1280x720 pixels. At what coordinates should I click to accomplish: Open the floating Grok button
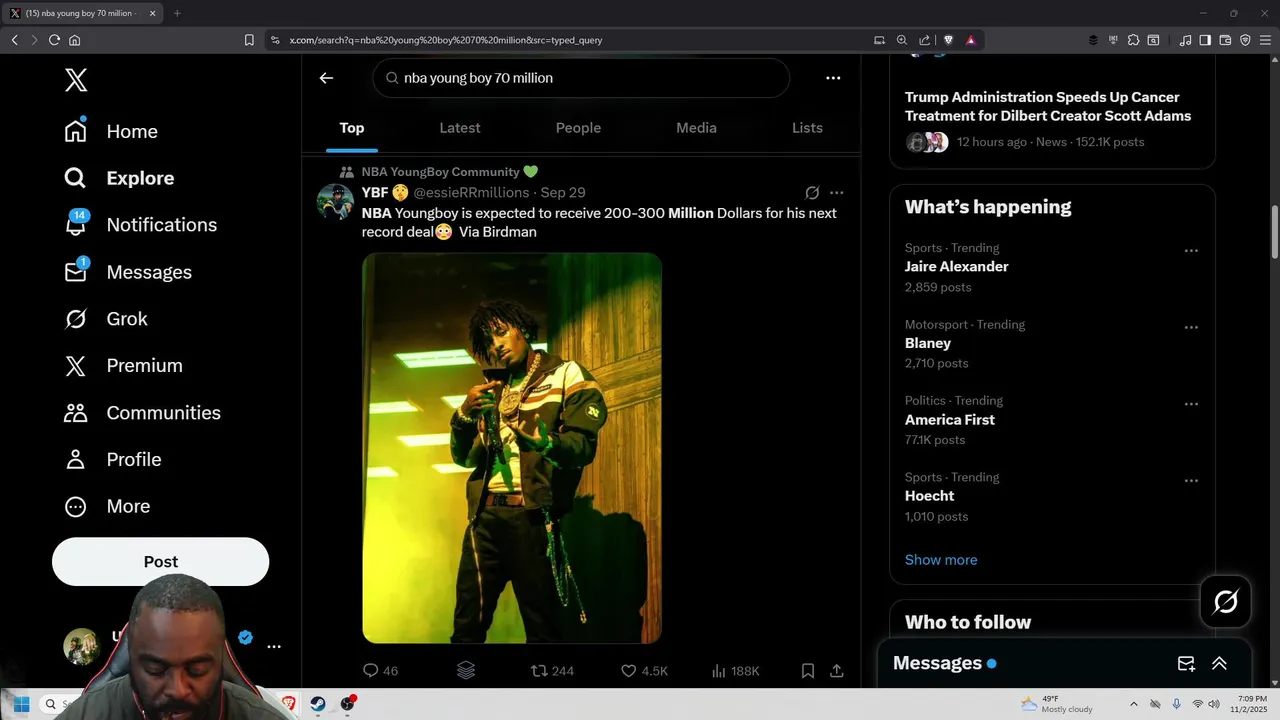click(1226, 601)
